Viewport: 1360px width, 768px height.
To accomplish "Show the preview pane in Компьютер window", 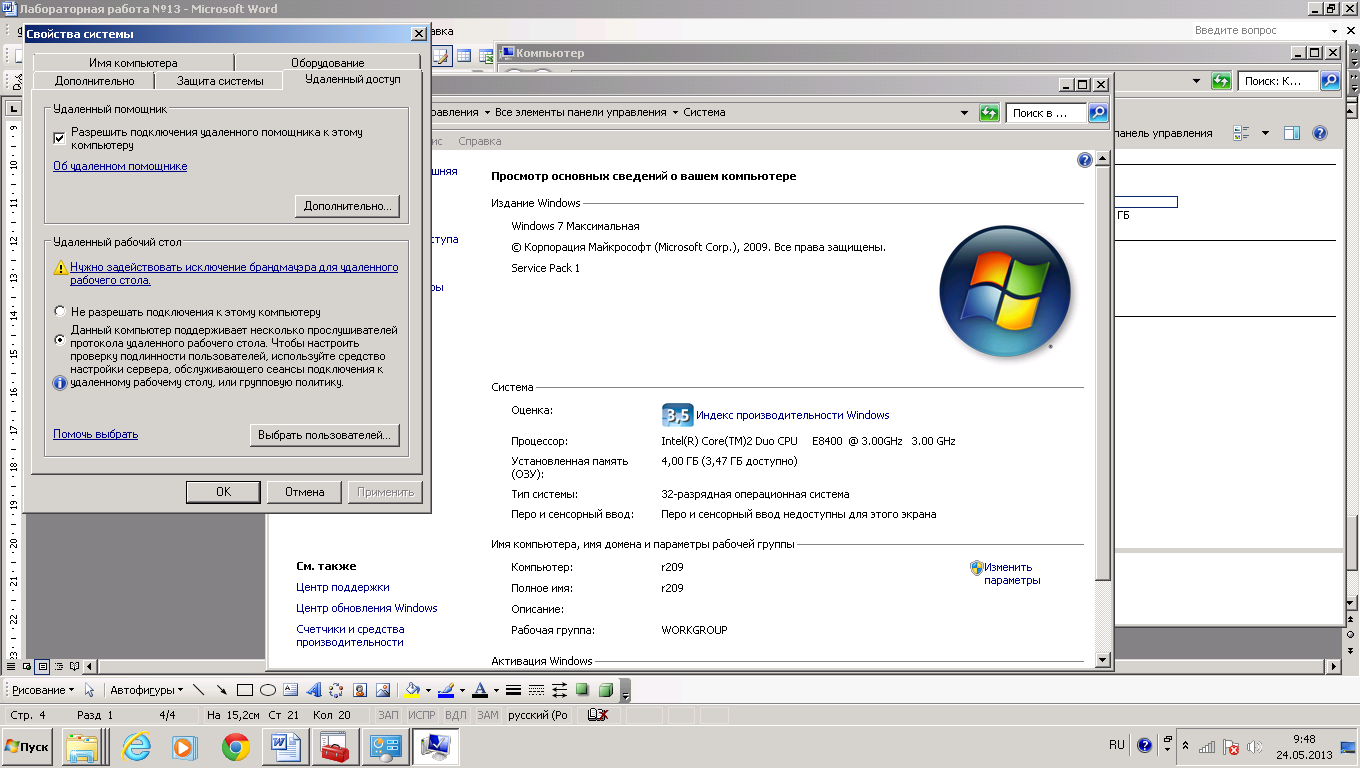I will (1291, 133).
